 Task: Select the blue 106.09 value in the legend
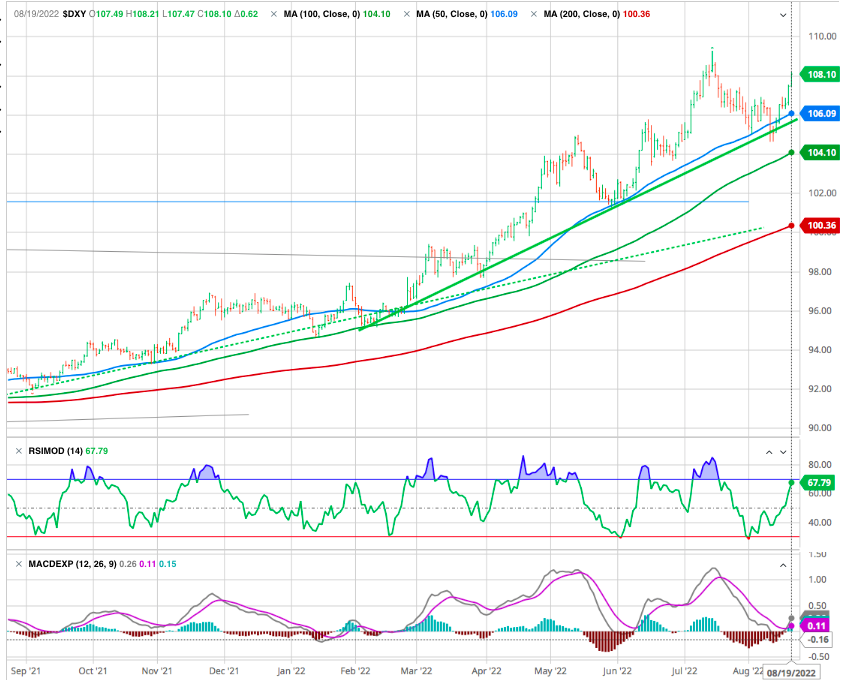[504, 14]
